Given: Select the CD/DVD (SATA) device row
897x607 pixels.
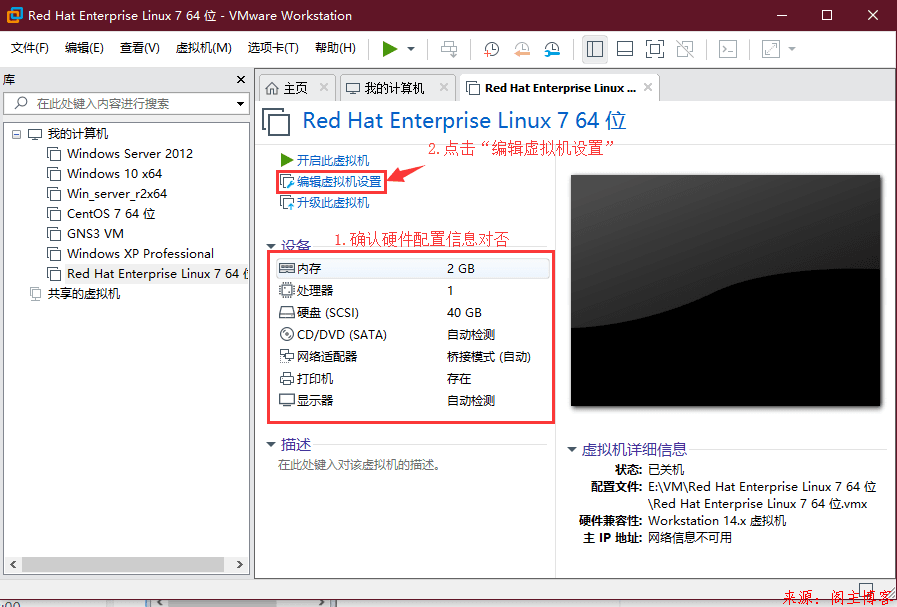Looking at the screenshot, I should [x=413, y=335].
